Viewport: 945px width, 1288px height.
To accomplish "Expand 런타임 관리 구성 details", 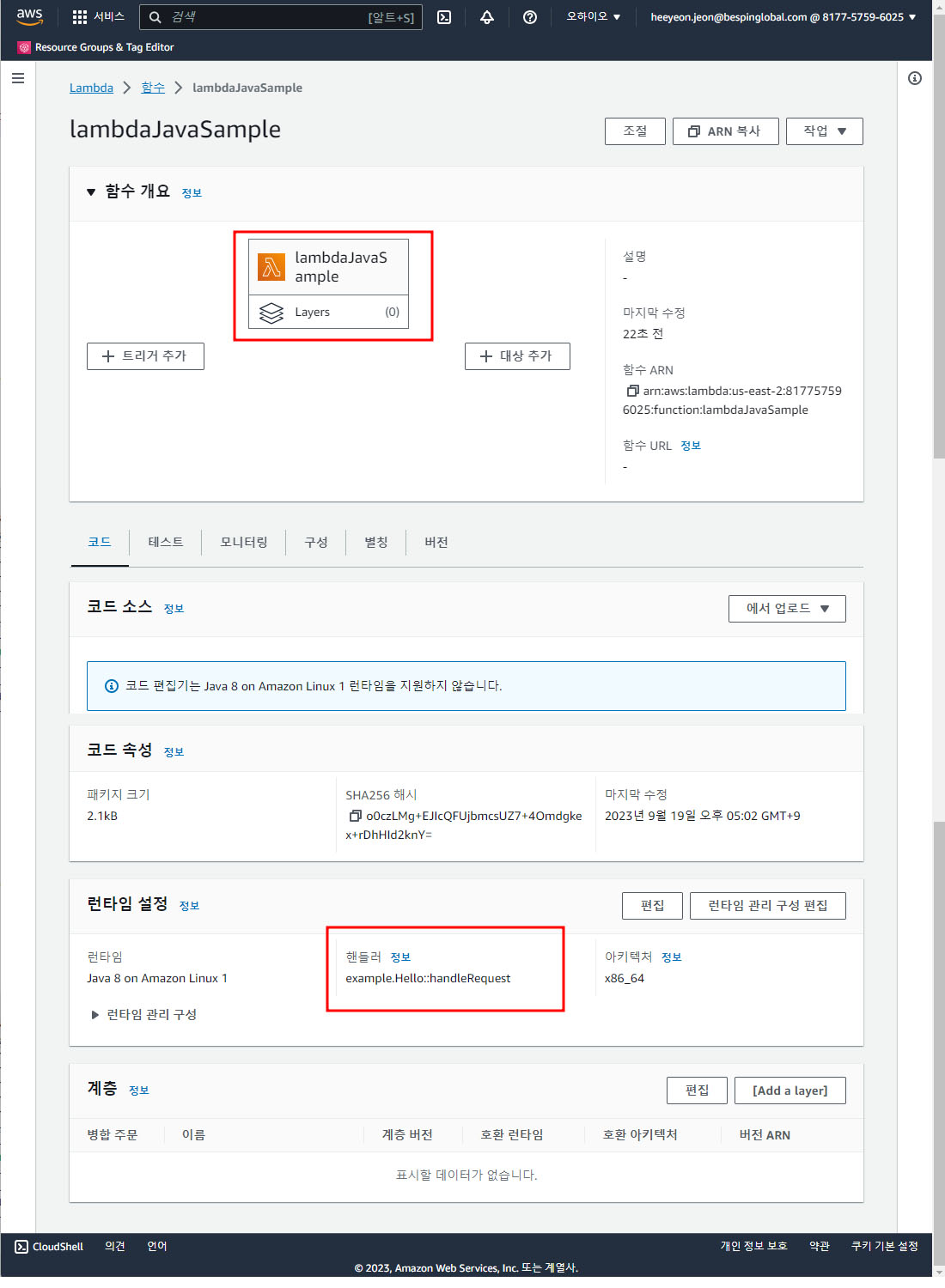I will point(143,1015).
